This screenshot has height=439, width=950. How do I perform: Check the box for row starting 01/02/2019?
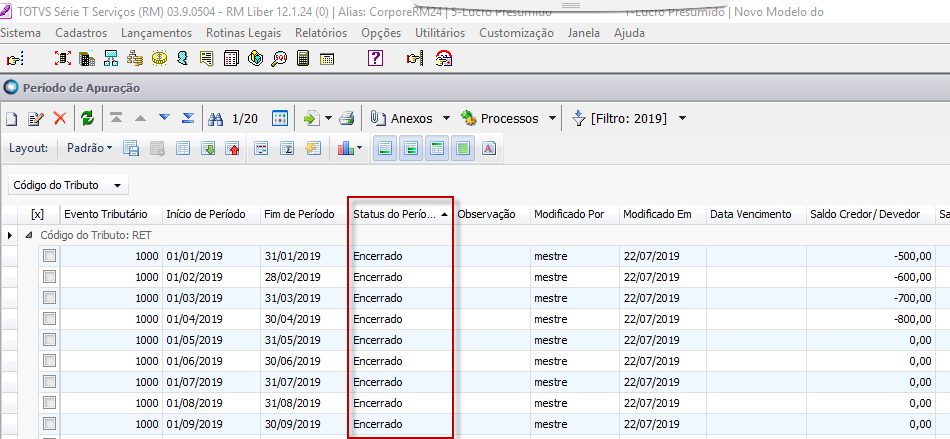pyautogui.click(x=50, y=277)
